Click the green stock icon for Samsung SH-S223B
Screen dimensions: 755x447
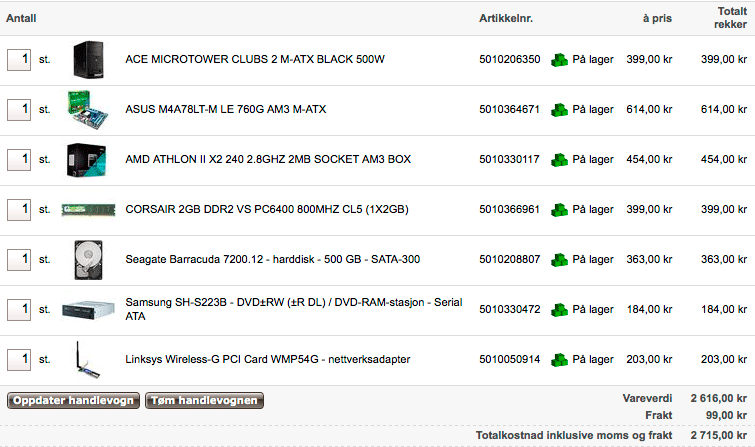click(x=559, y=310)
